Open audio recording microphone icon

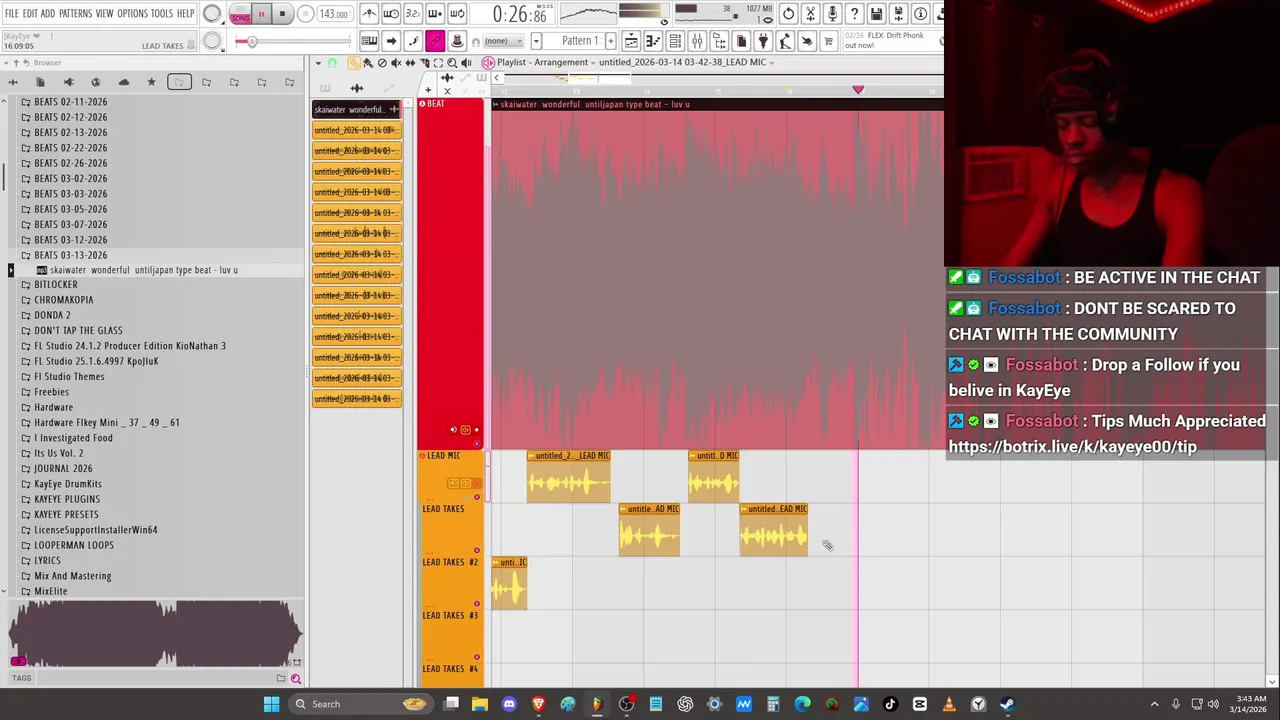click(832, 14)
